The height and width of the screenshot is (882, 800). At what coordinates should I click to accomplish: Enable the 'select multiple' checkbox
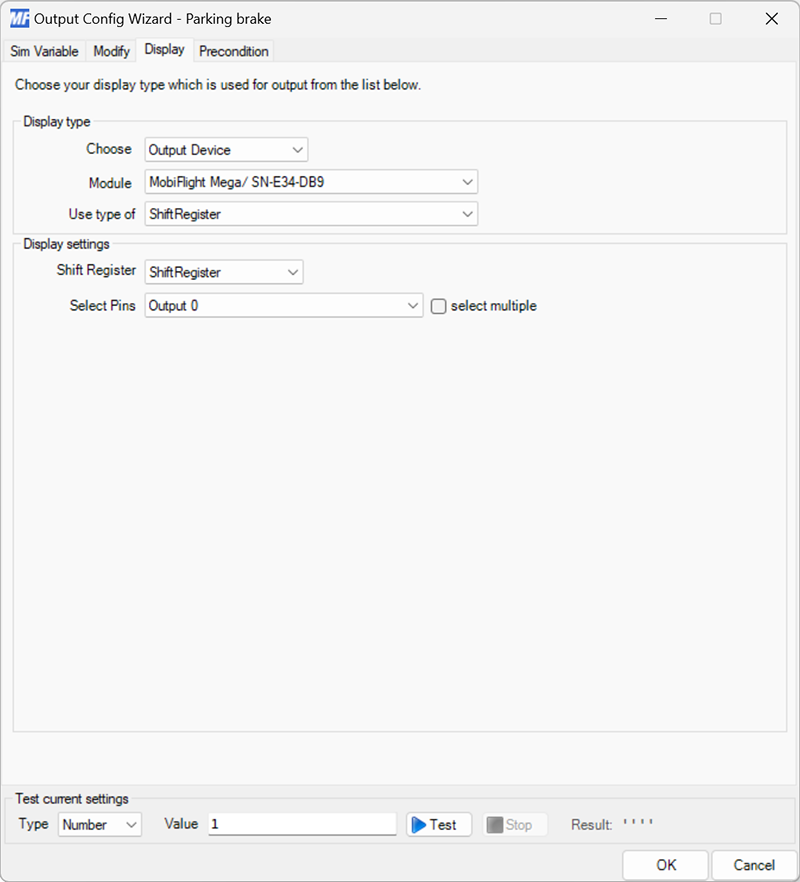438,306
